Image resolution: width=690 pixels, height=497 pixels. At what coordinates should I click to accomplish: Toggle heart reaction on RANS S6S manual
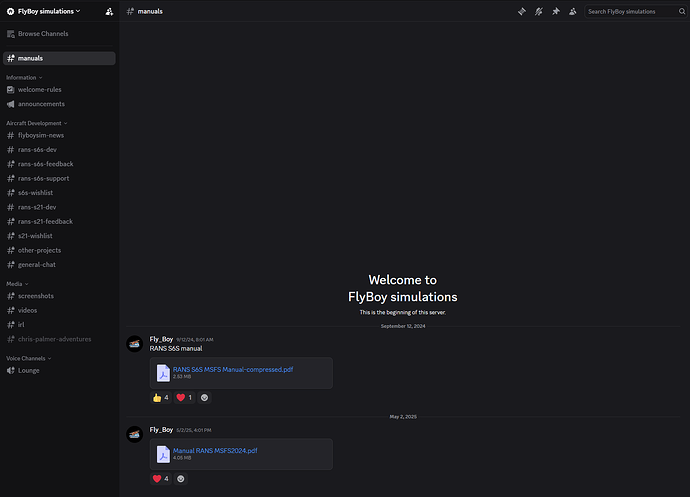click(x=184, y=398)
